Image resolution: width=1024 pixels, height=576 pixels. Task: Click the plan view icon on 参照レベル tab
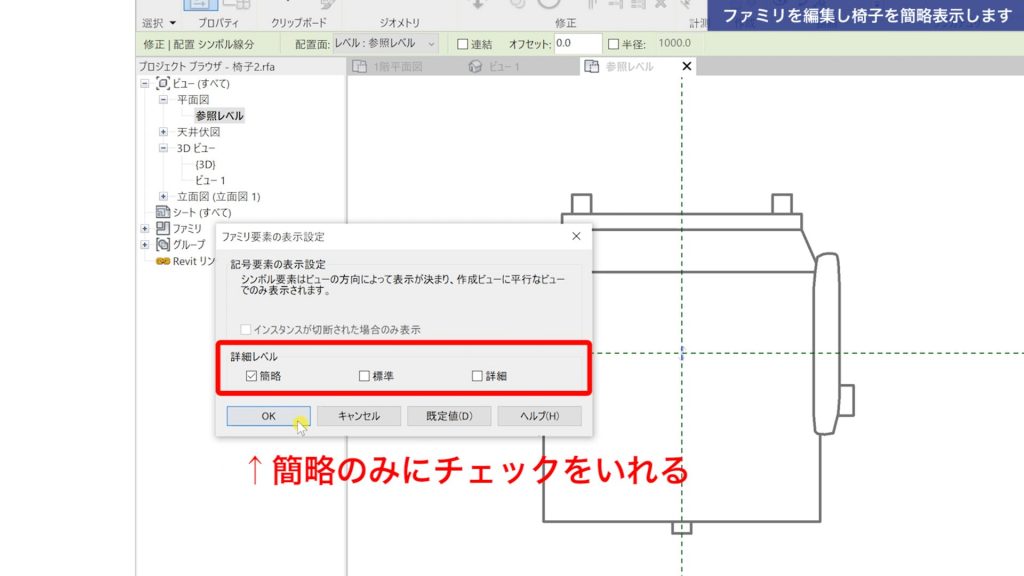(592, 66)
